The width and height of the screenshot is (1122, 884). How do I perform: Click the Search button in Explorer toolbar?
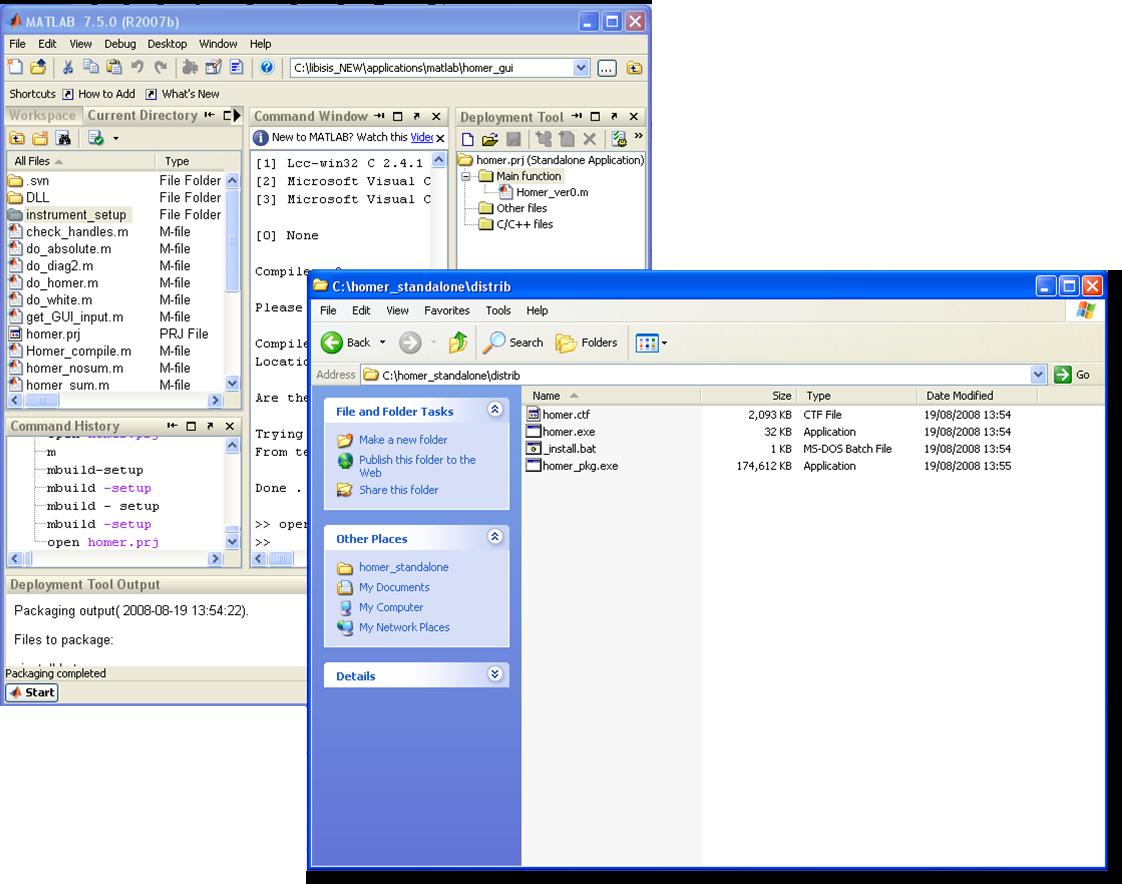[513, 343]
